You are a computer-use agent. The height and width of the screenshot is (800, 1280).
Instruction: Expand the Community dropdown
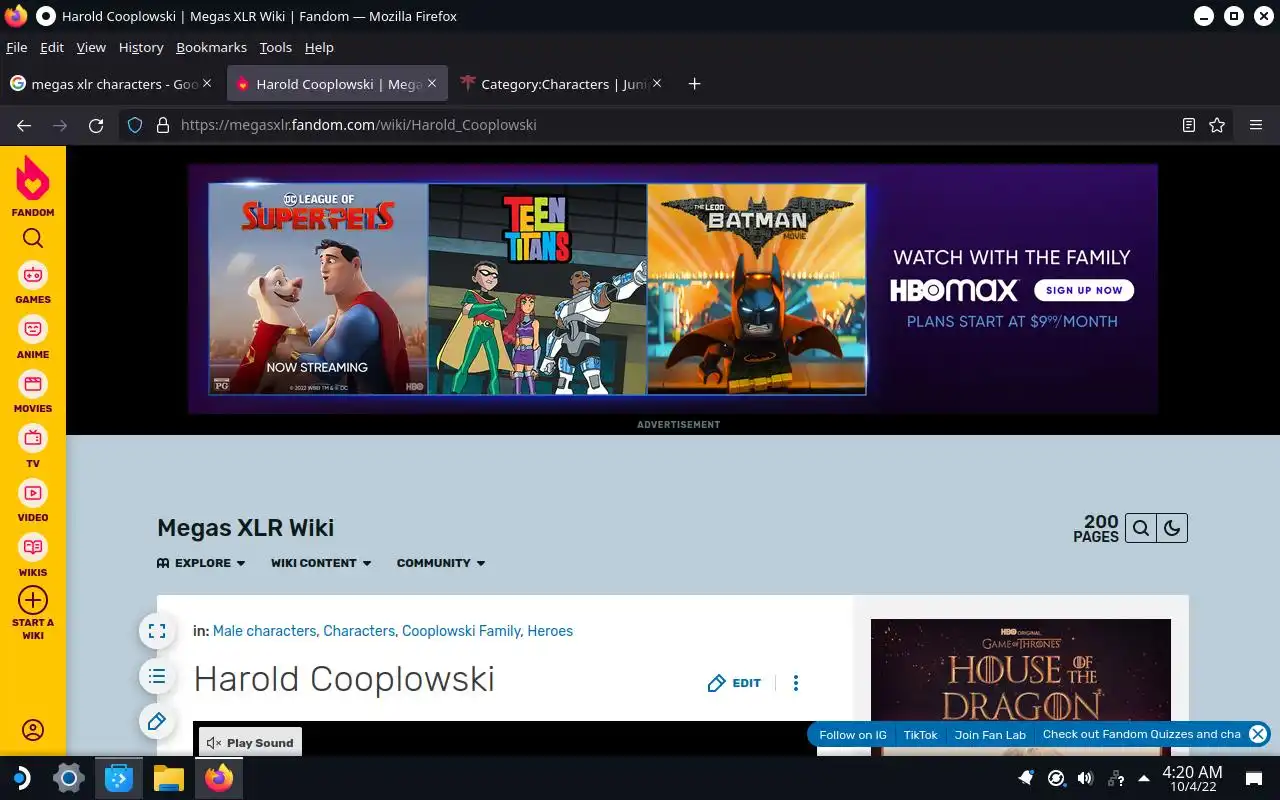441,563
